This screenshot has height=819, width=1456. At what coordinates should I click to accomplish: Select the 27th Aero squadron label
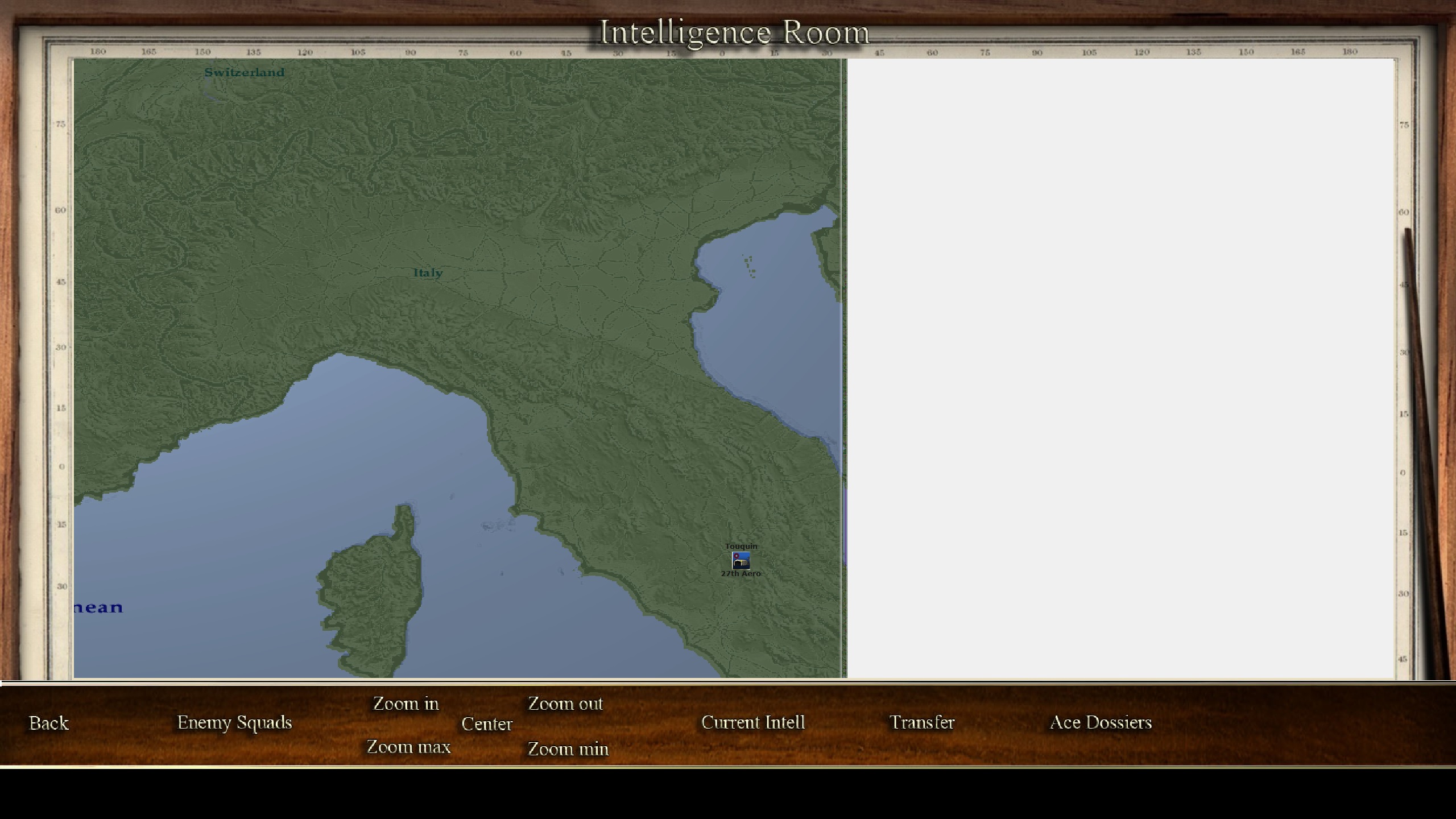(x=741, y=573)
